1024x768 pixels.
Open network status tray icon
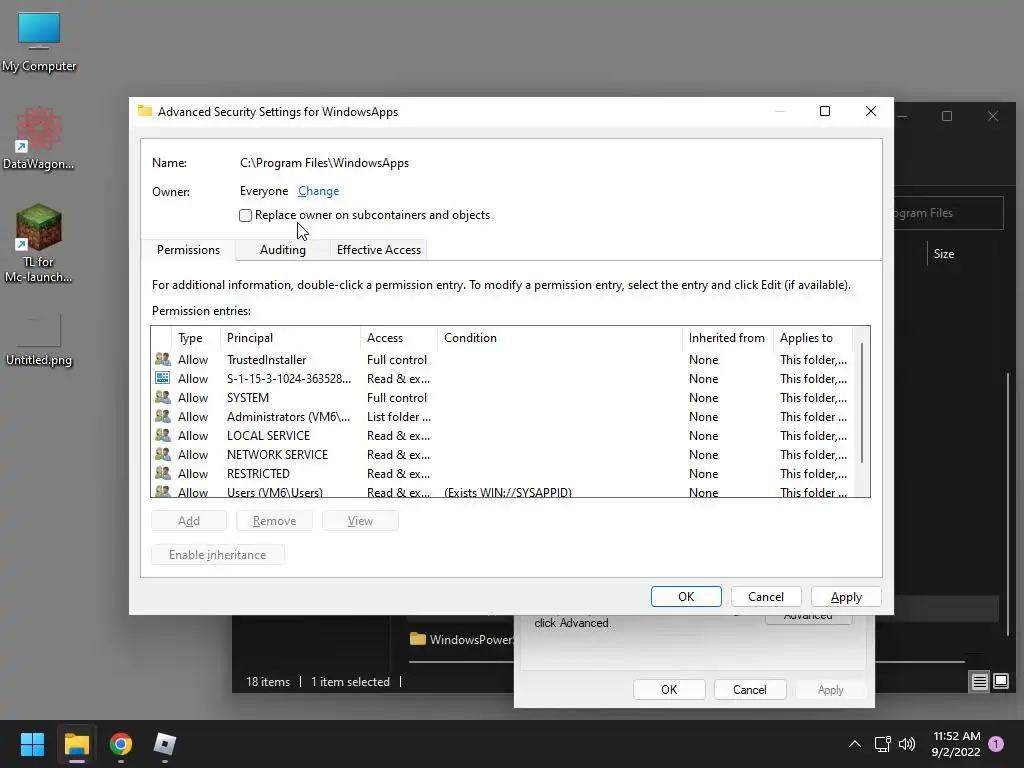click(882, 744)
